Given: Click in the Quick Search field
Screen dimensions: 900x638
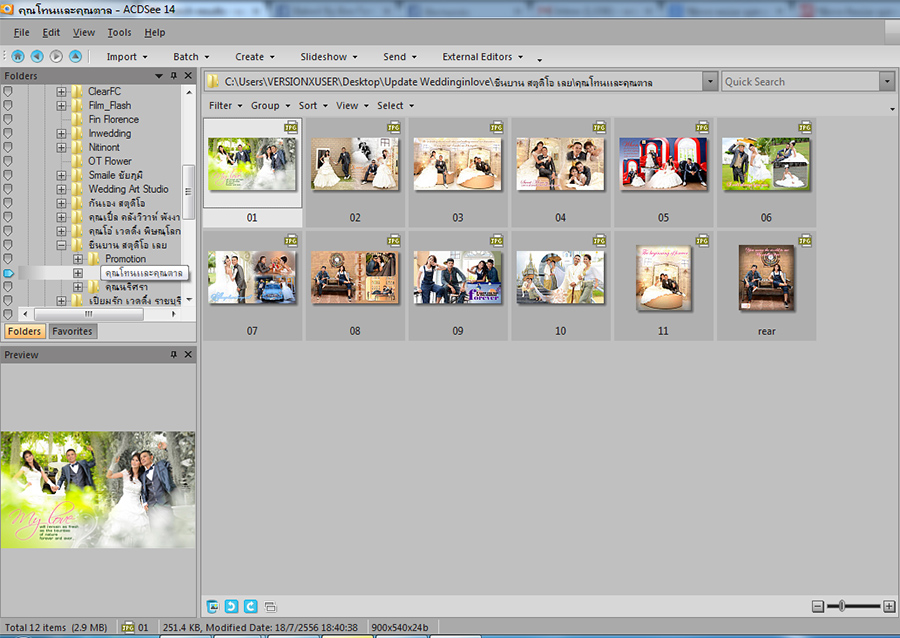Looking at the screenshot, I should click(x=801, y=81).
